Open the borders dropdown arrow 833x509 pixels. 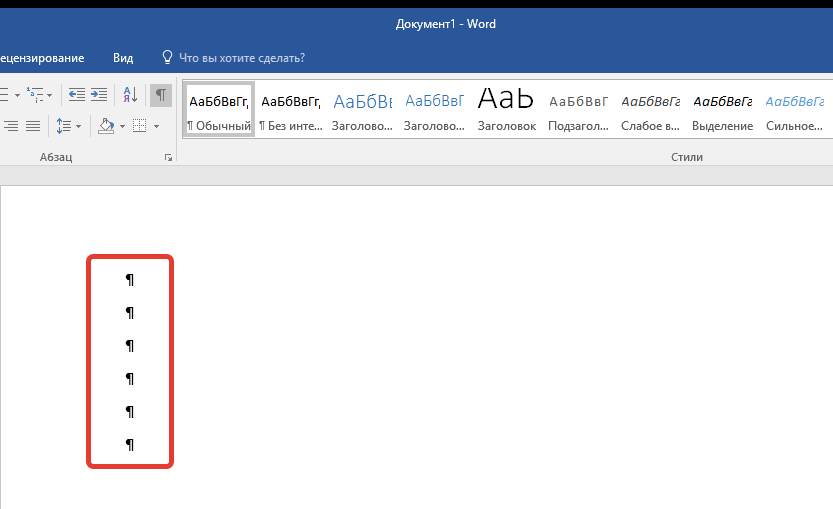click(156, 126)
